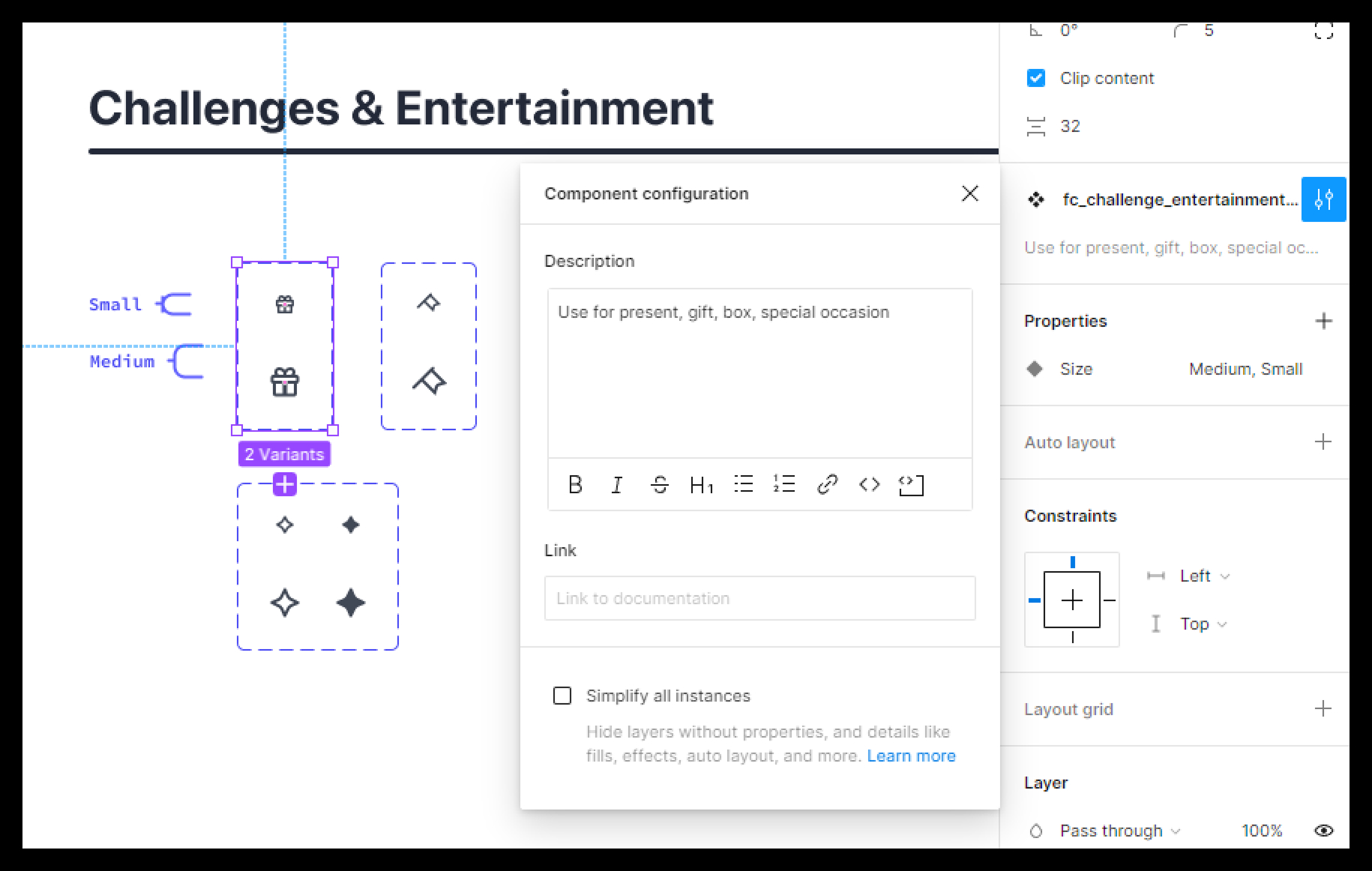Add auto layout to the component
This screenshot has width=1372, height=871.
[1323, 441]
